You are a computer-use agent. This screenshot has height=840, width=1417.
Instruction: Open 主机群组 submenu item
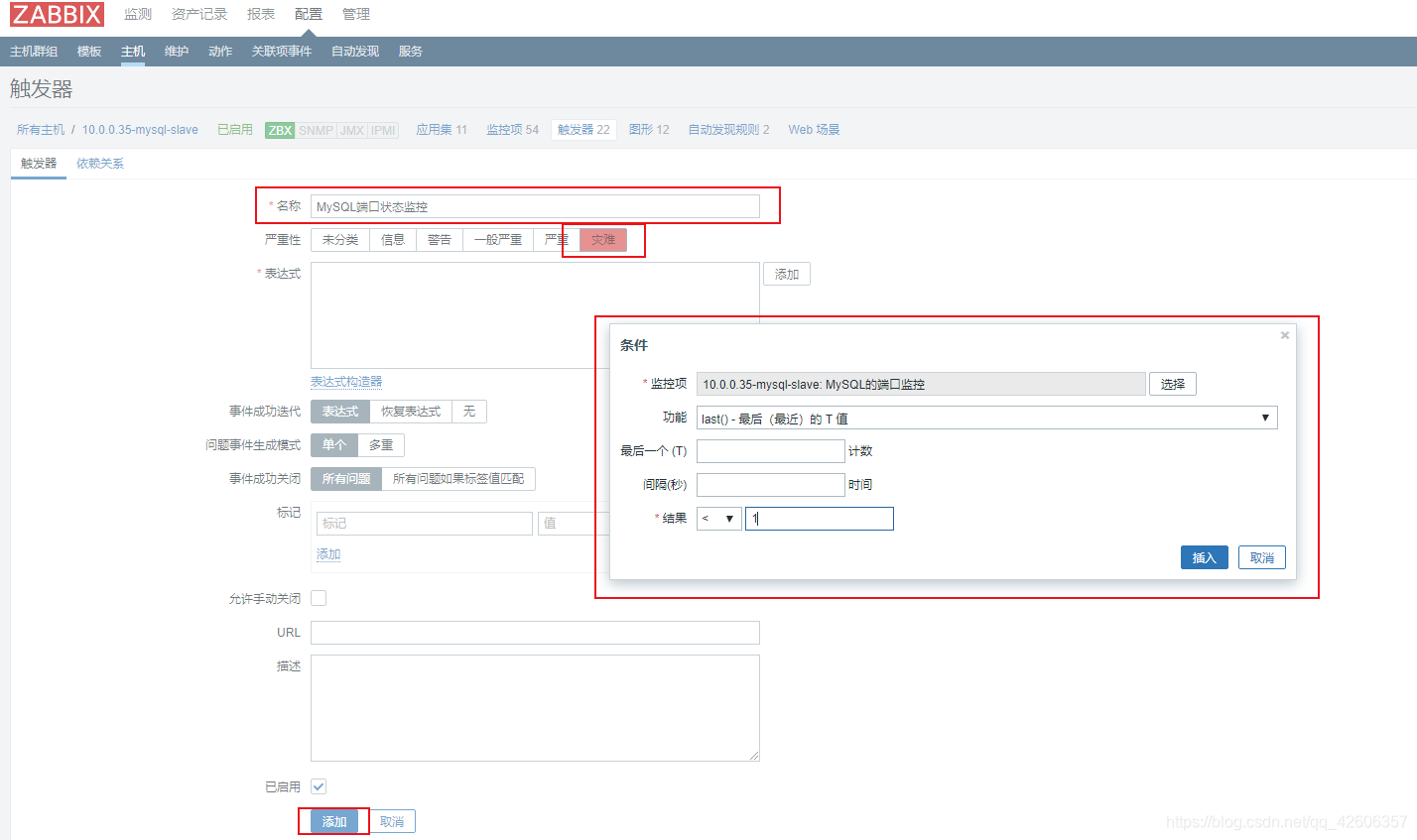34,52
